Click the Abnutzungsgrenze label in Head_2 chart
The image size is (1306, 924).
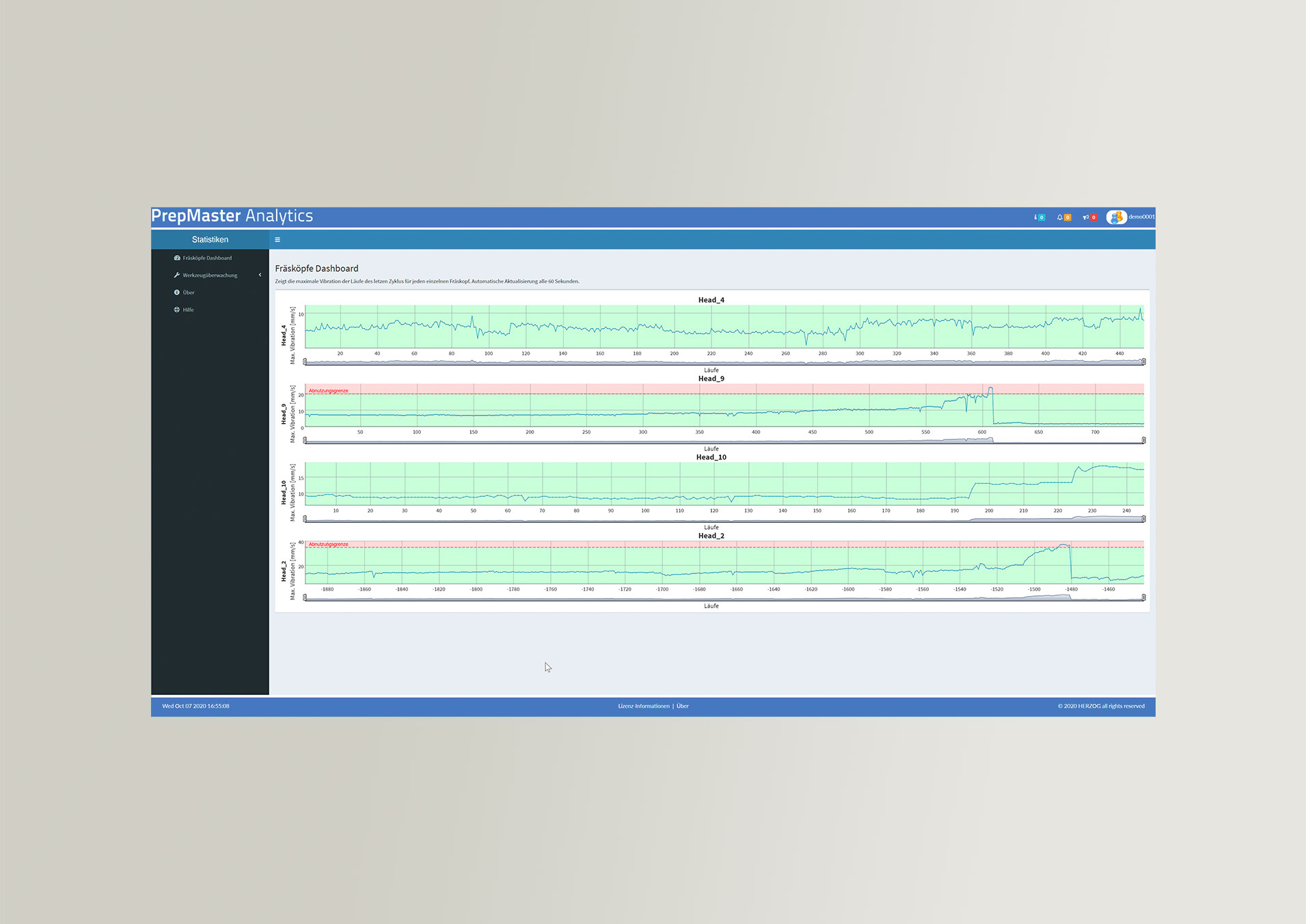pos(329,545)
